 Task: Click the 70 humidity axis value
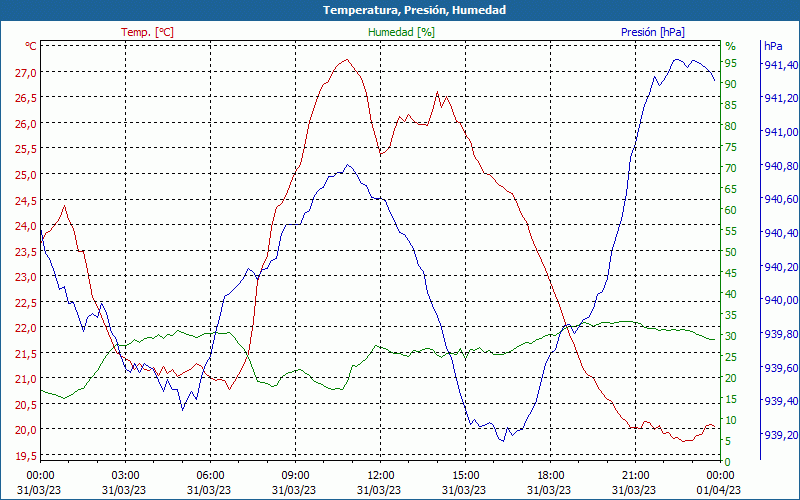(731, 168)
